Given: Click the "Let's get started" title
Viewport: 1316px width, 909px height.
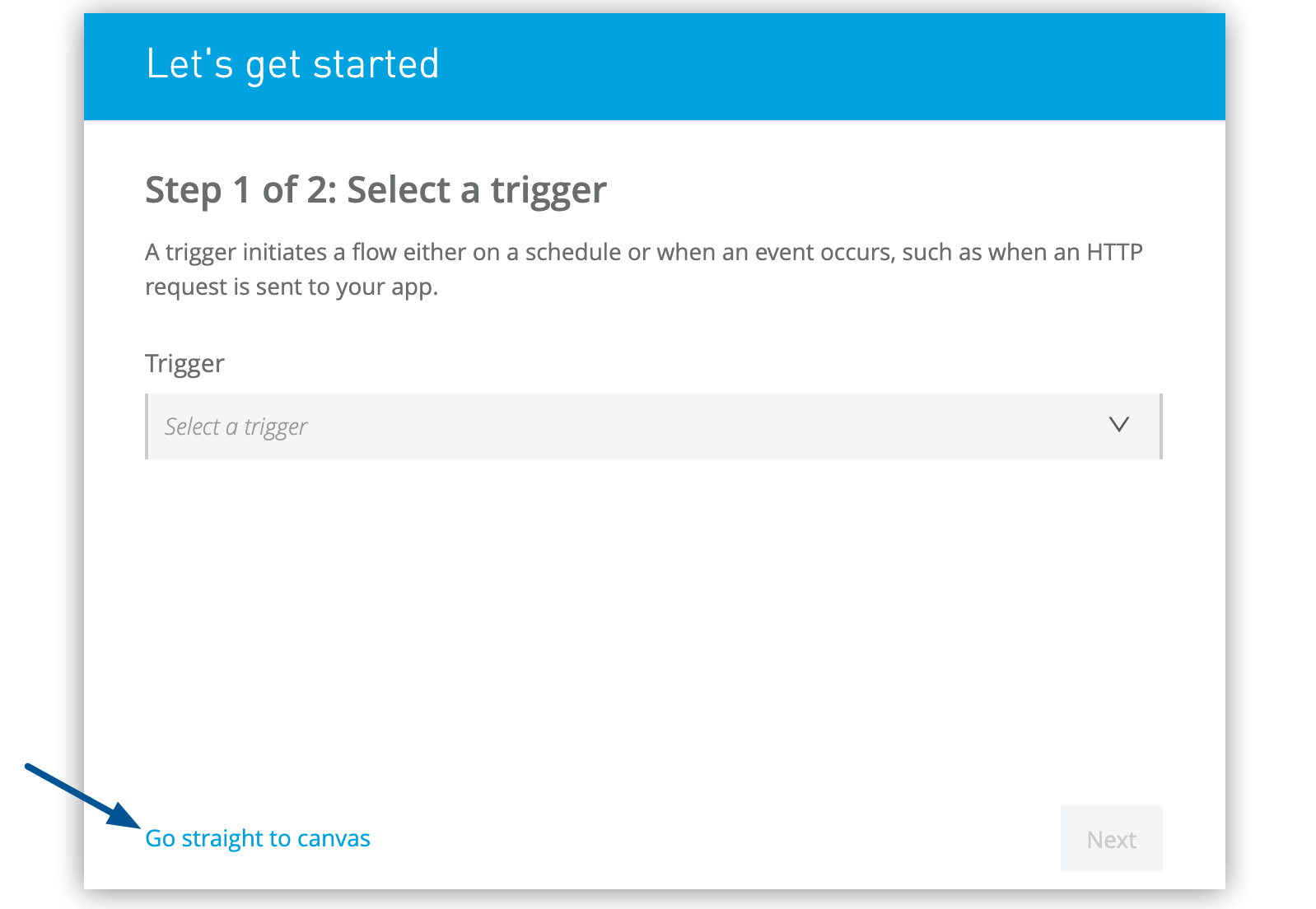Looking at the screenshot, I should 292,64.
